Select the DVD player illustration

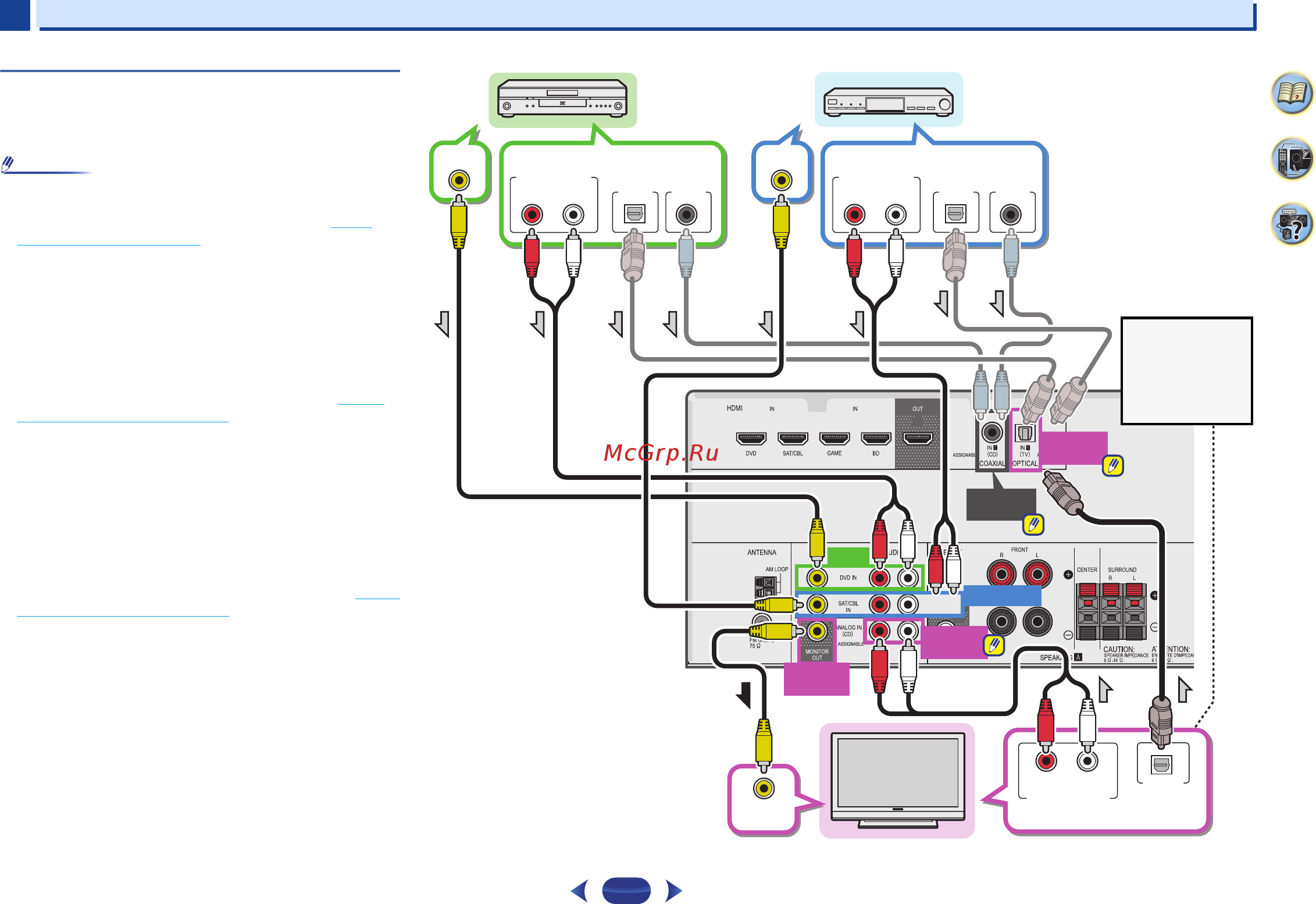tap(562, 99)
